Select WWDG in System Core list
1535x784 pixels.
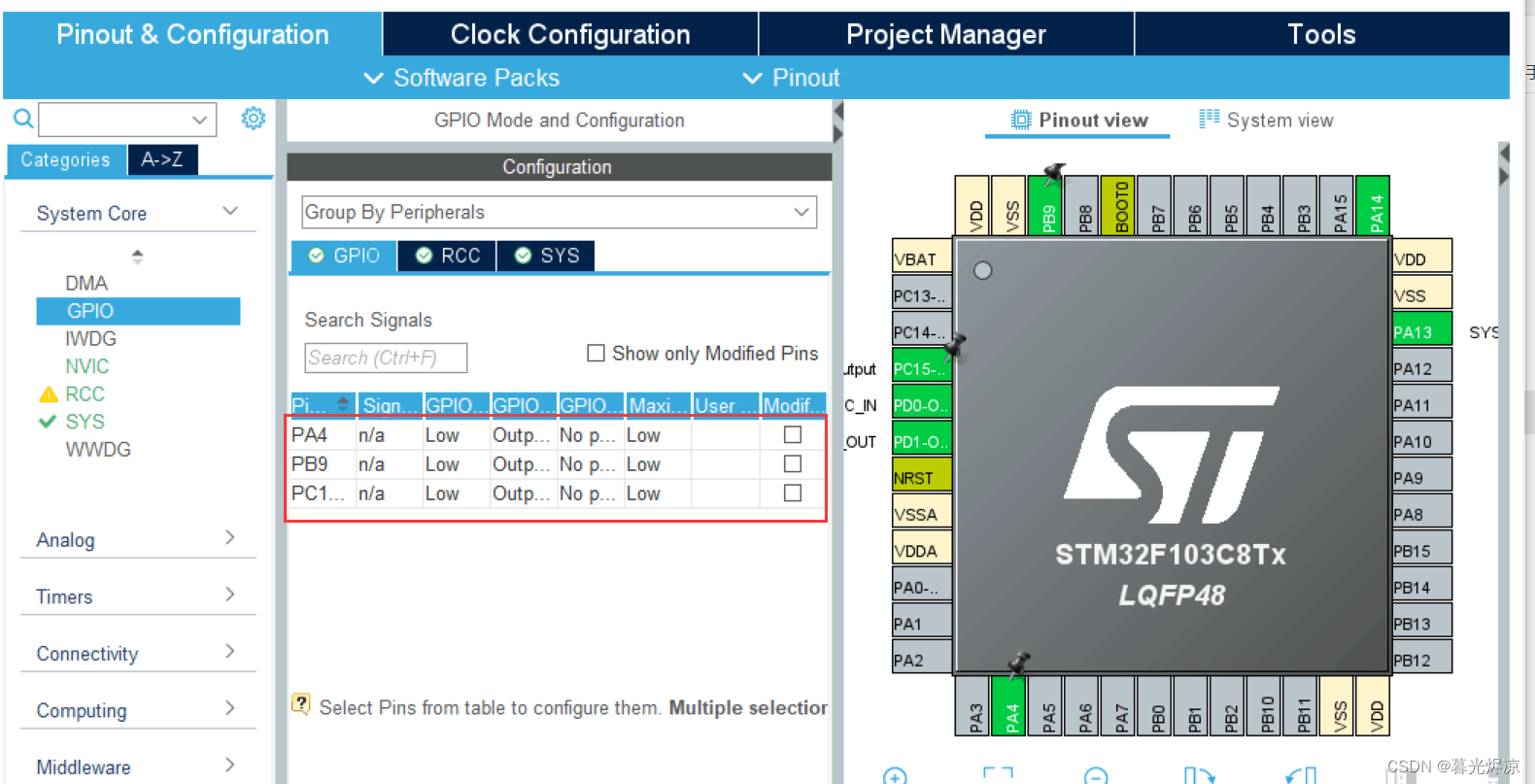point(98,449)
